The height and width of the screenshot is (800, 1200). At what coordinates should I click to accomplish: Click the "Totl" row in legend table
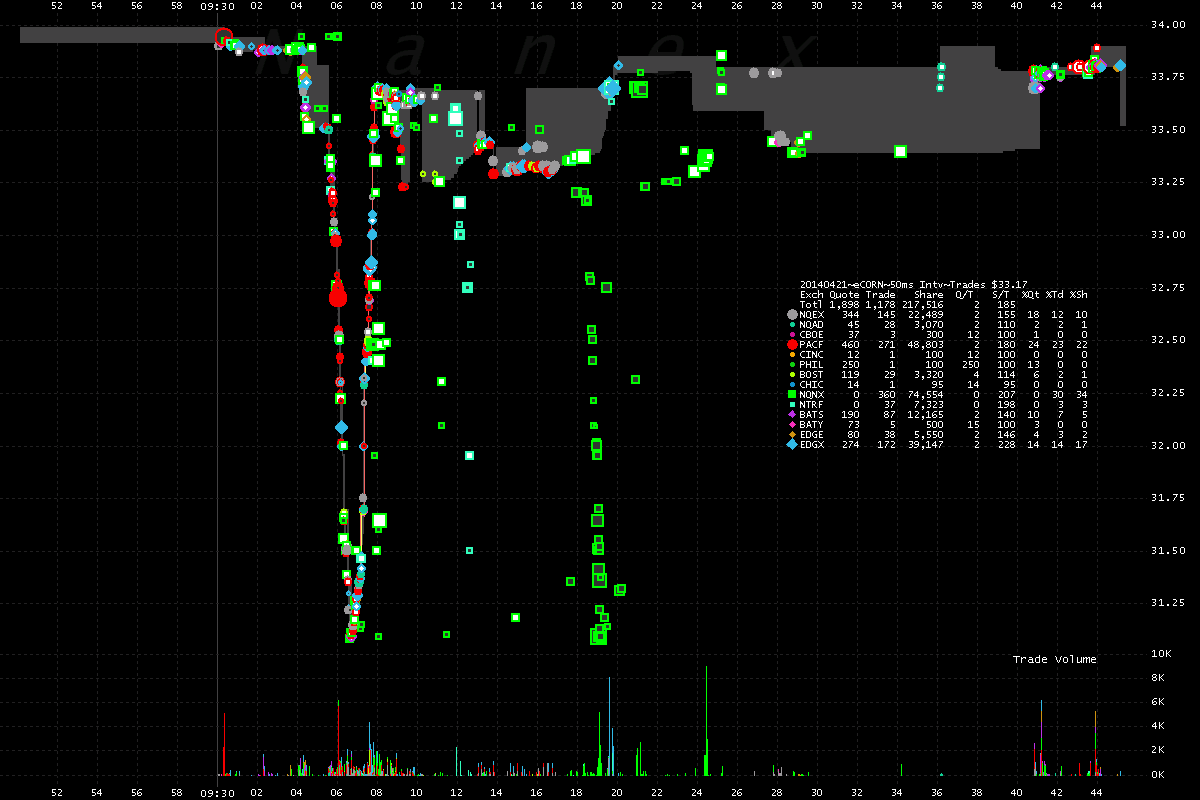[812, 304]
